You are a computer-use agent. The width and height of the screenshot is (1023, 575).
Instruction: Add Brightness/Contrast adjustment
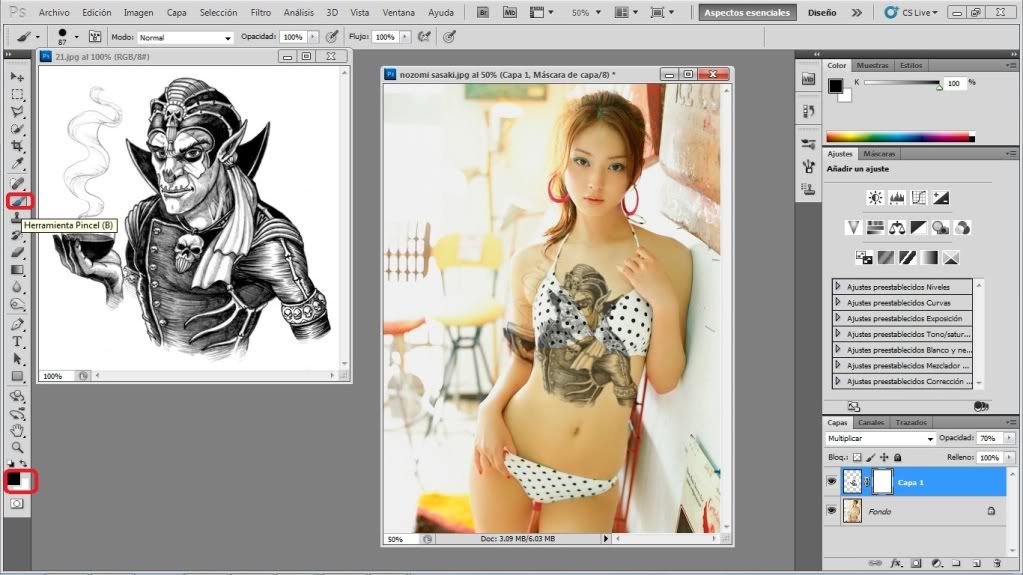[875, 198]
